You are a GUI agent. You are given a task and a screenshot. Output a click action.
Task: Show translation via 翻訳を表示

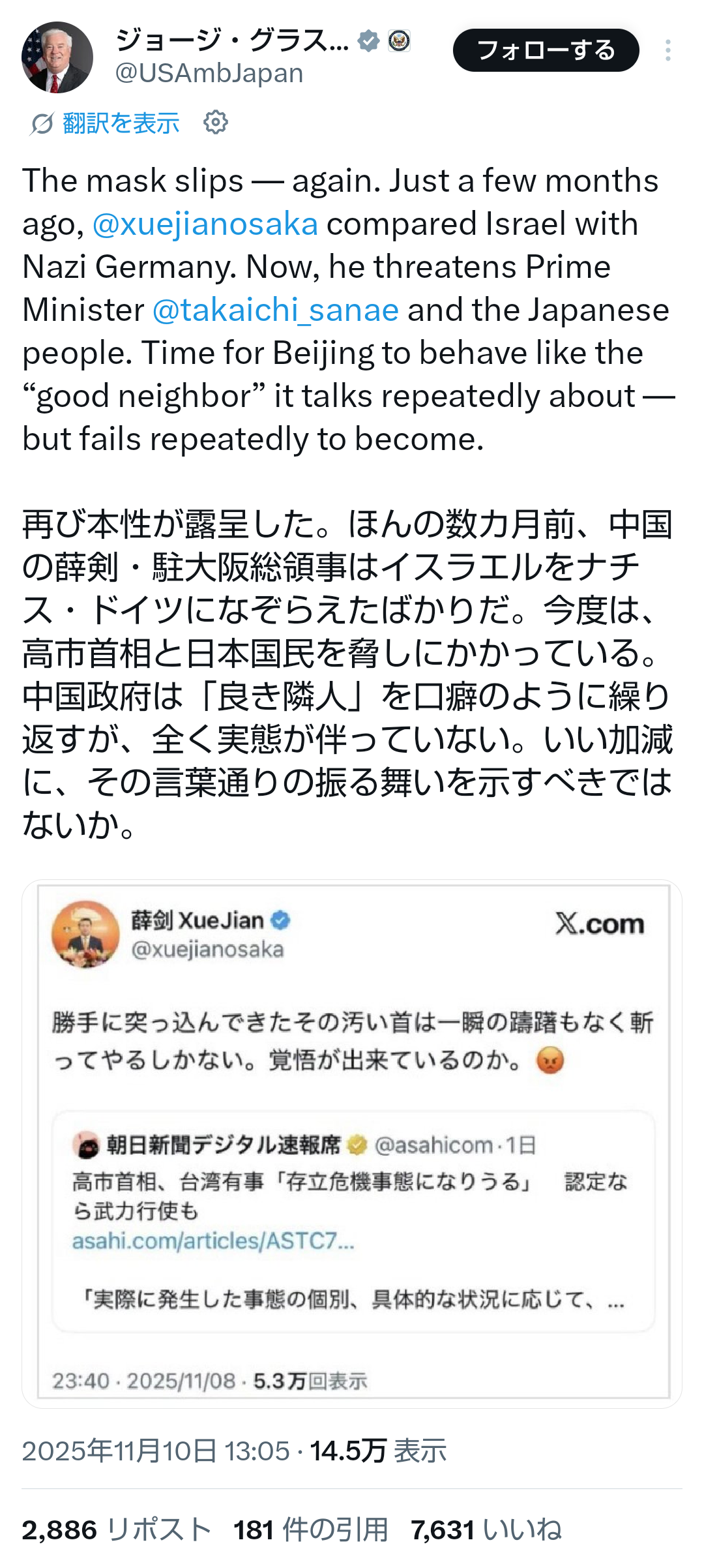pyautogui.click(x=121, y=123)
